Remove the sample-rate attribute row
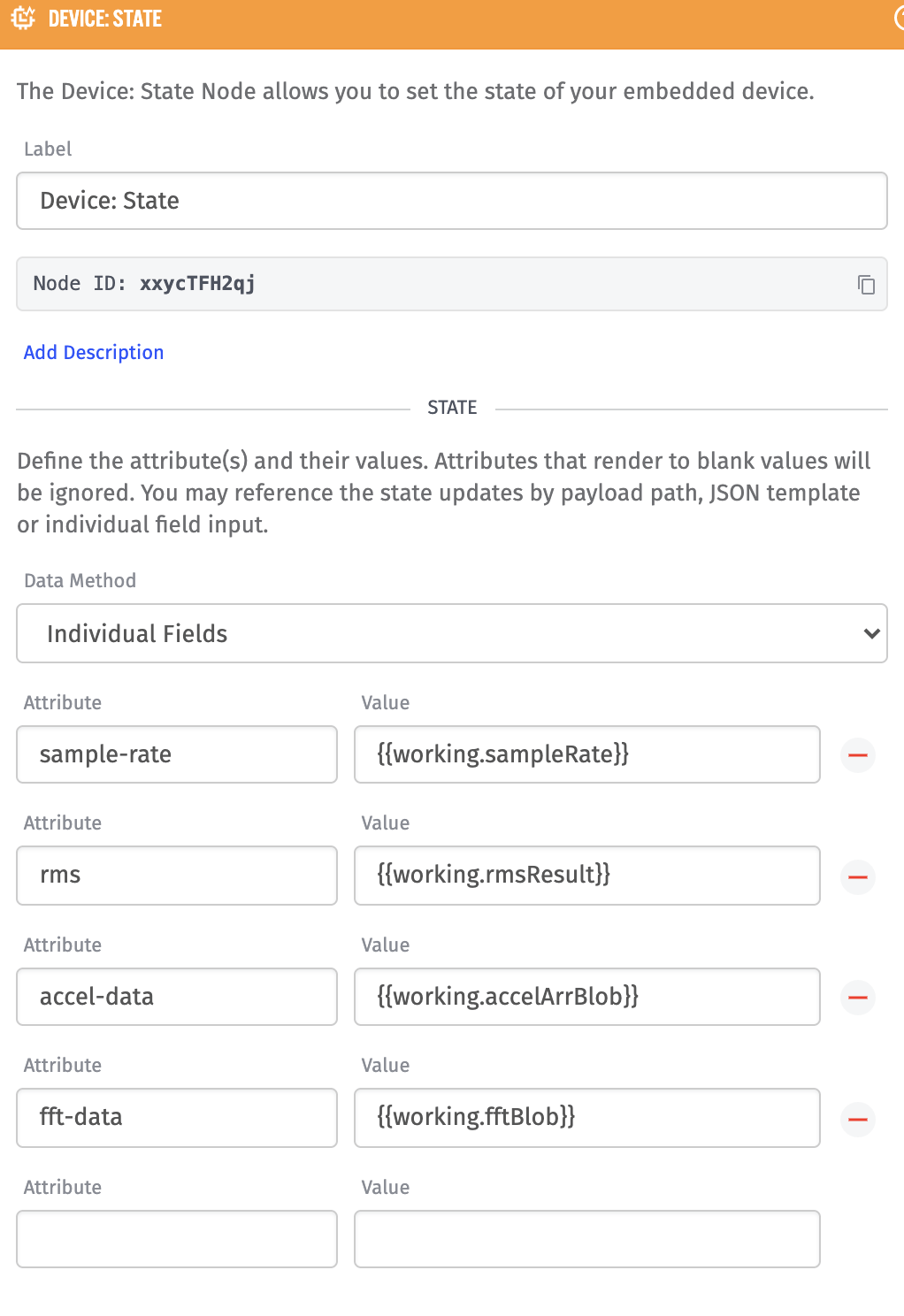The width and height of the screenshot is (904, 1316). coord(857,755)
